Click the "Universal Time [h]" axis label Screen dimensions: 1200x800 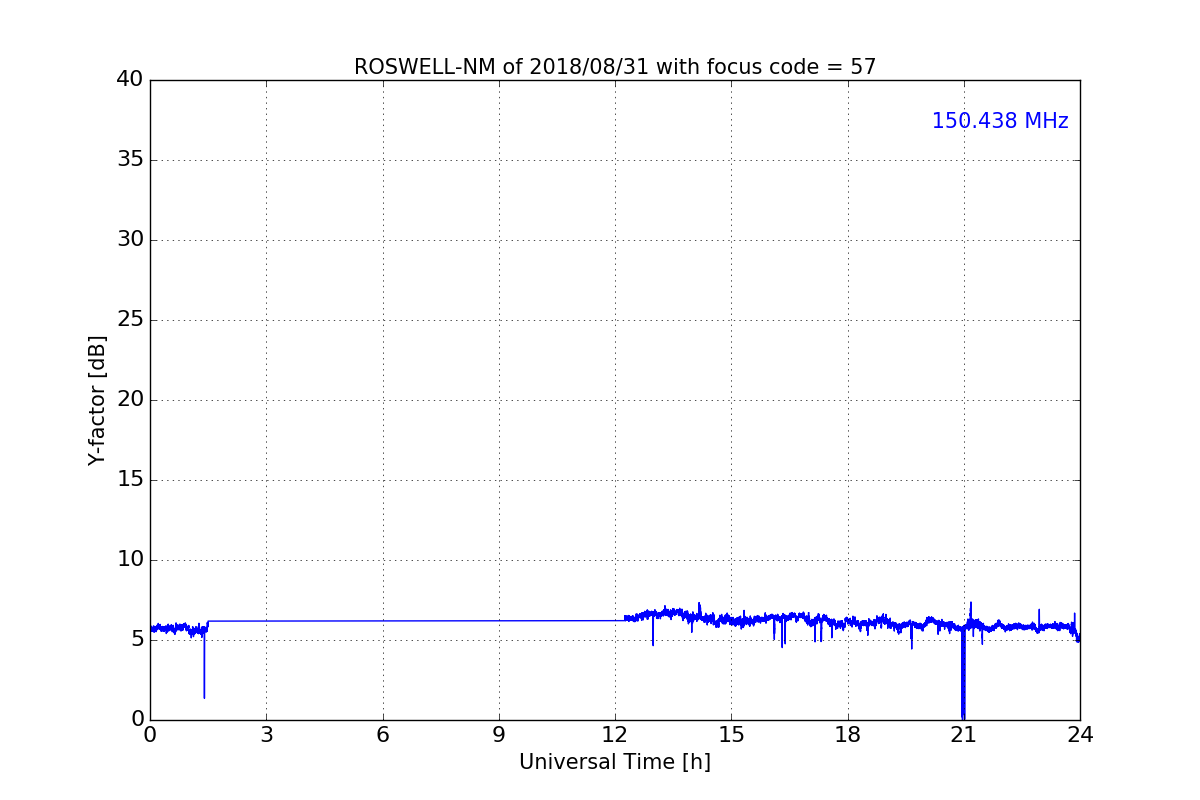615,762
